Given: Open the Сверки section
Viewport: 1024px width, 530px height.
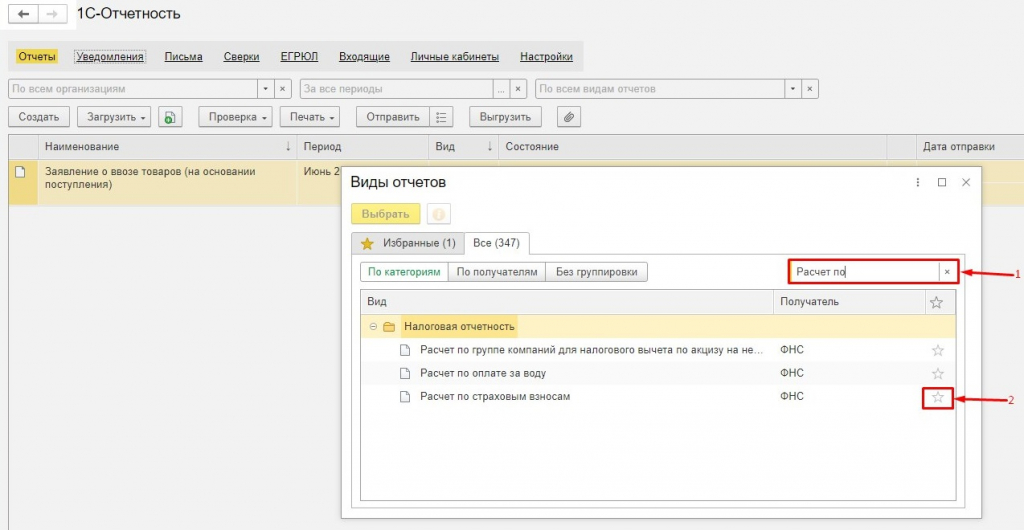Looking at the screenshot, I should 242,57.
